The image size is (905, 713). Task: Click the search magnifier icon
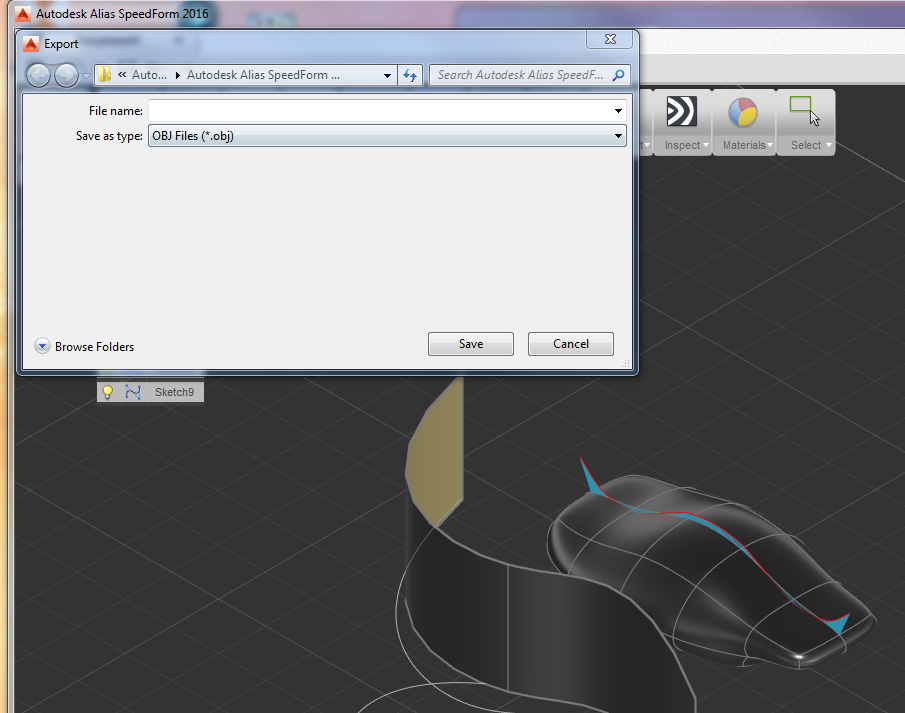[618, 75]
